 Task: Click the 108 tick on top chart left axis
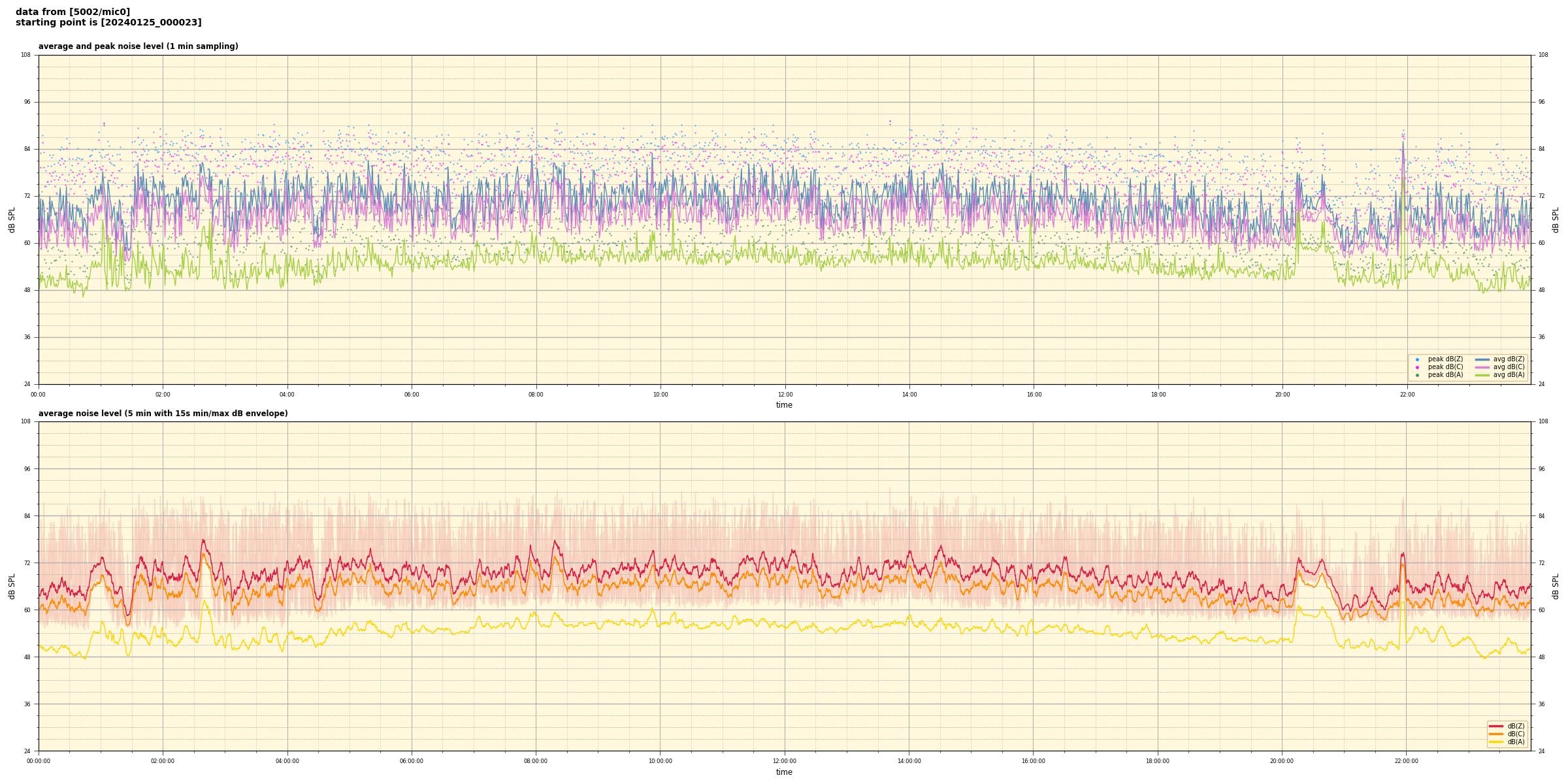tap(26, 55)
